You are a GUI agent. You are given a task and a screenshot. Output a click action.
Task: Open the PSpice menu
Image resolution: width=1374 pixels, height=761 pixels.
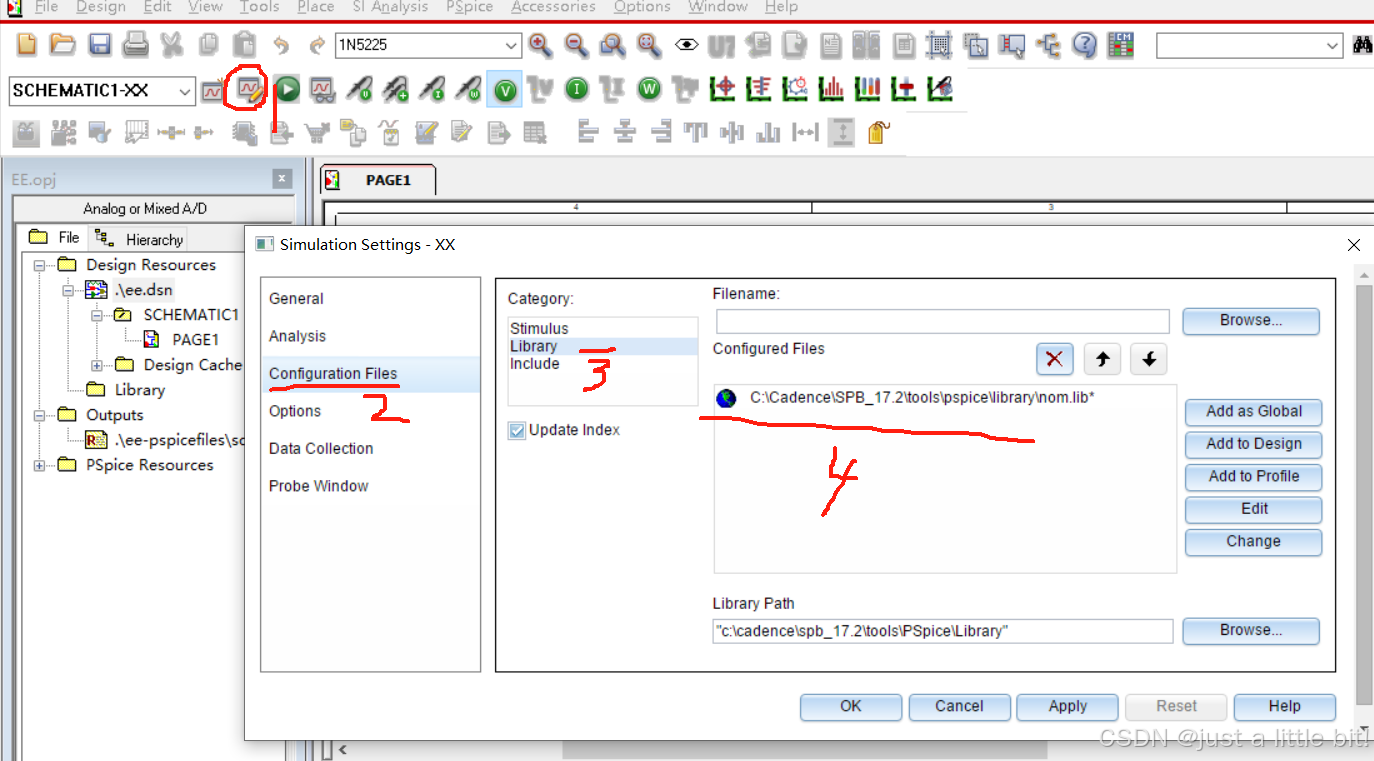[x=468, y=8]
